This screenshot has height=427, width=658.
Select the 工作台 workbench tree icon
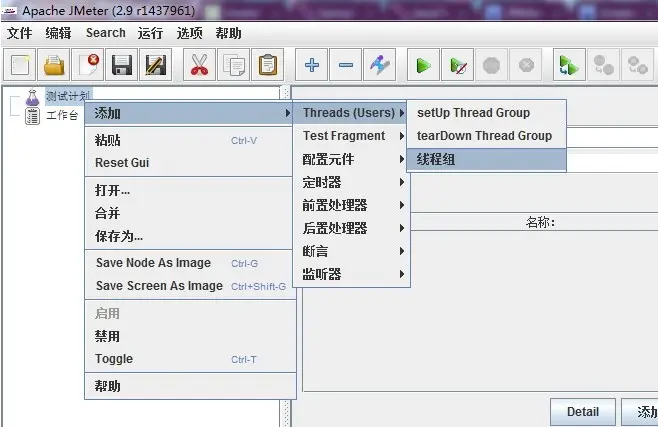click(32, 116)
